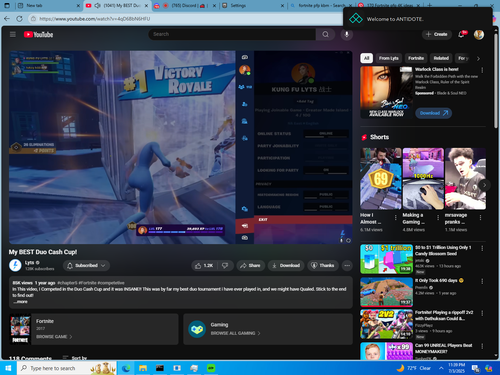Viewport: 500px width, 375px height.
Task: Open the notifications bell
Action: [461, 34]
